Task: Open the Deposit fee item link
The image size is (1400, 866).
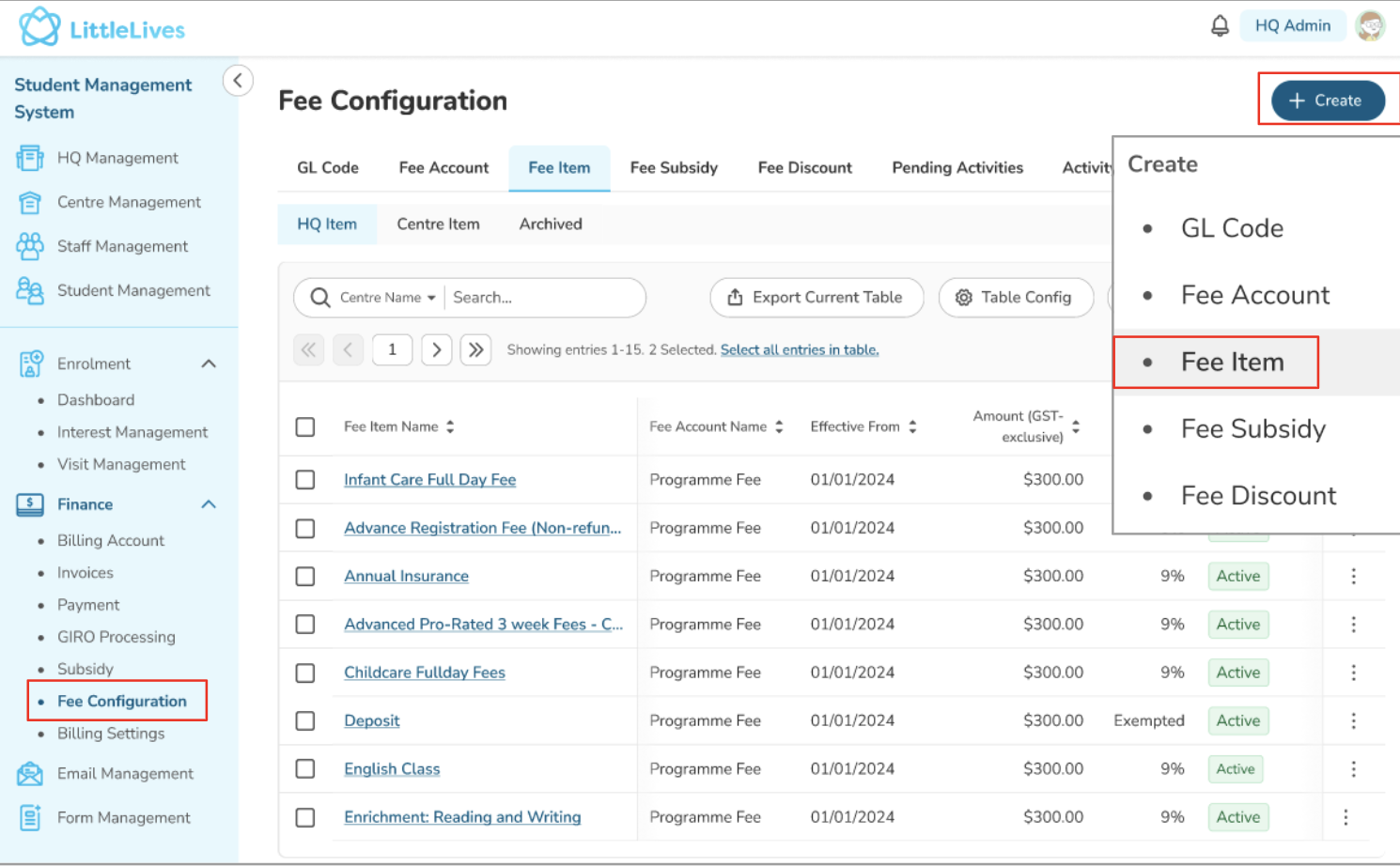Action: [x=371, y=720]
